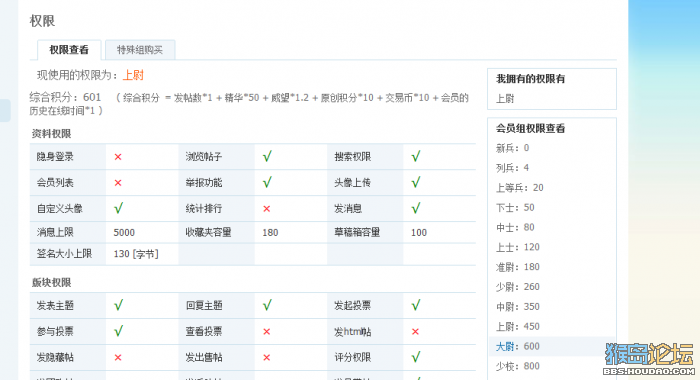Click 上尉 under 我拥有的权限有
The height and width of the screenshot is (380, 700).
505,99
